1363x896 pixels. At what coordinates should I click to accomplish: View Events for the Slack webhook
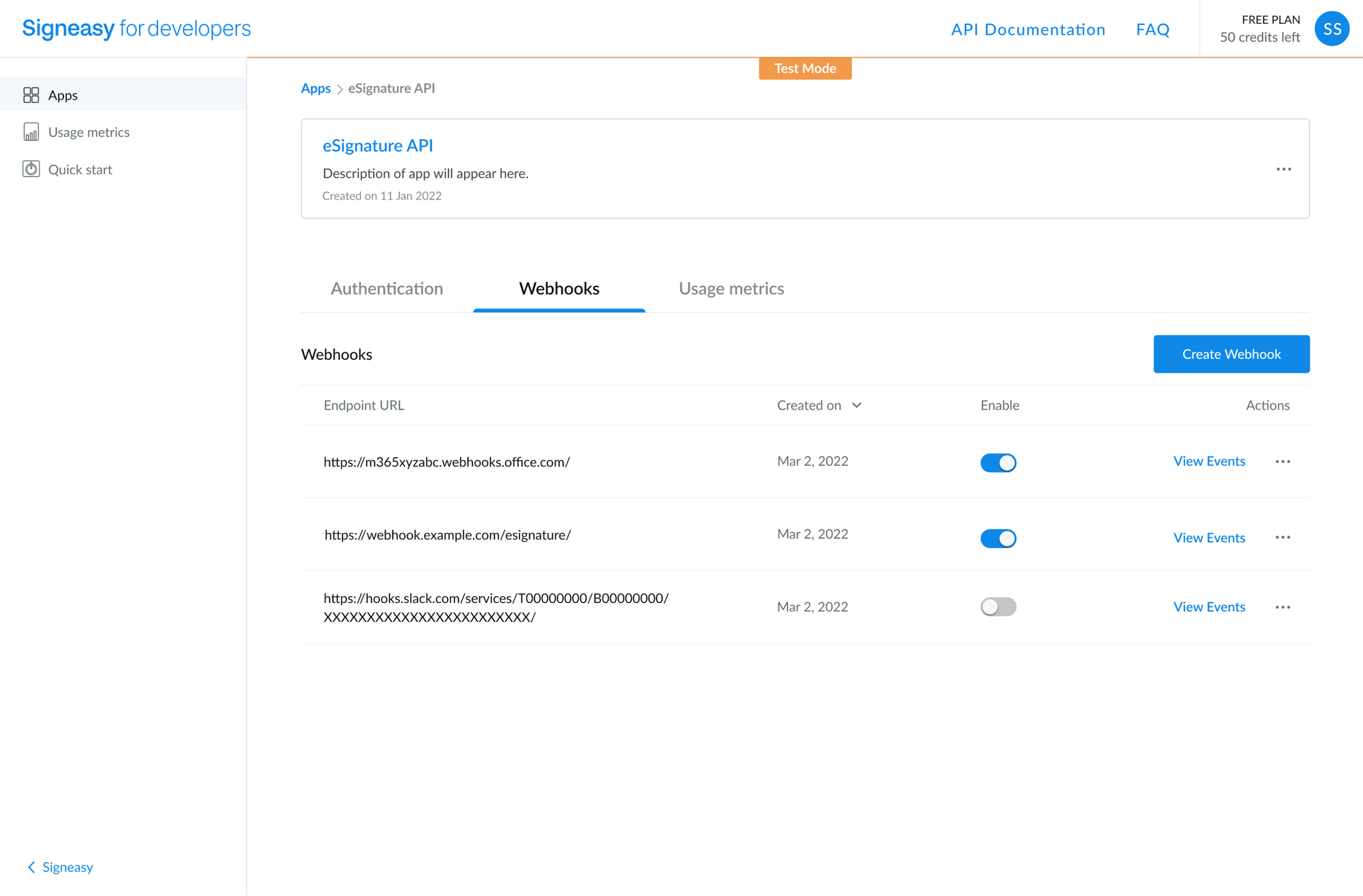coord(1209,606)
